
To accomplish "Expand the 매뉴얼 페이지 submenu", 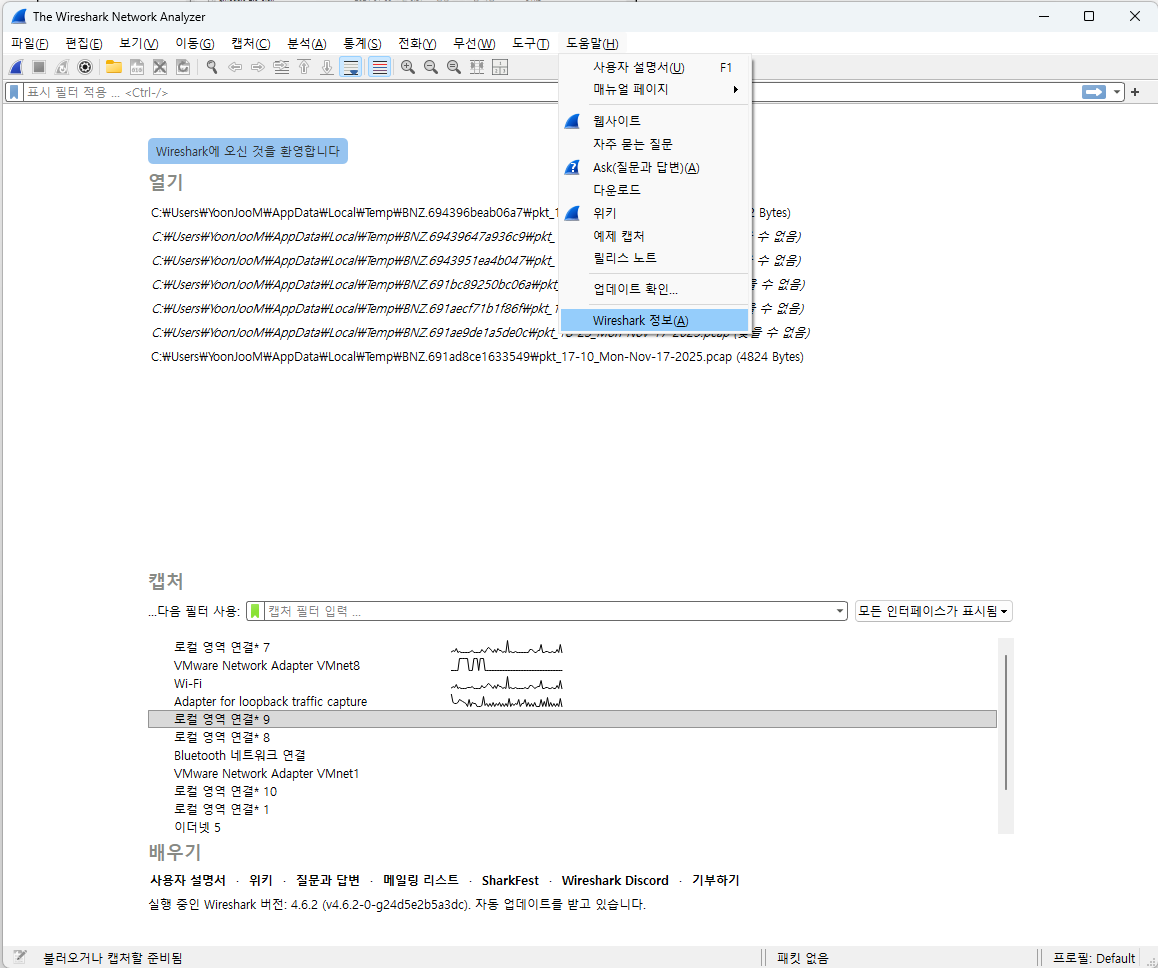I will [x=654, y=89].
